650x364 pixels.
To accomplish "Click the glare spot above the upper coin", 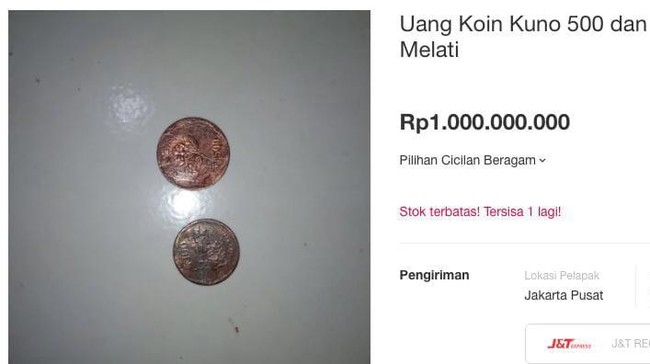I will click(129, 105).
